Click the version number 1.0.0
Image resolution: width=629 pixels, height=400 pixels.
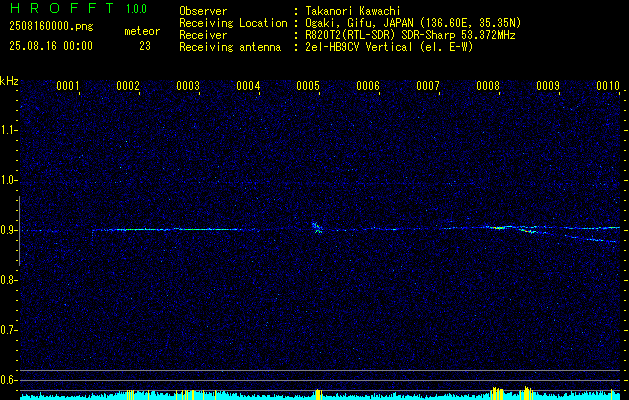pos(136,9)
